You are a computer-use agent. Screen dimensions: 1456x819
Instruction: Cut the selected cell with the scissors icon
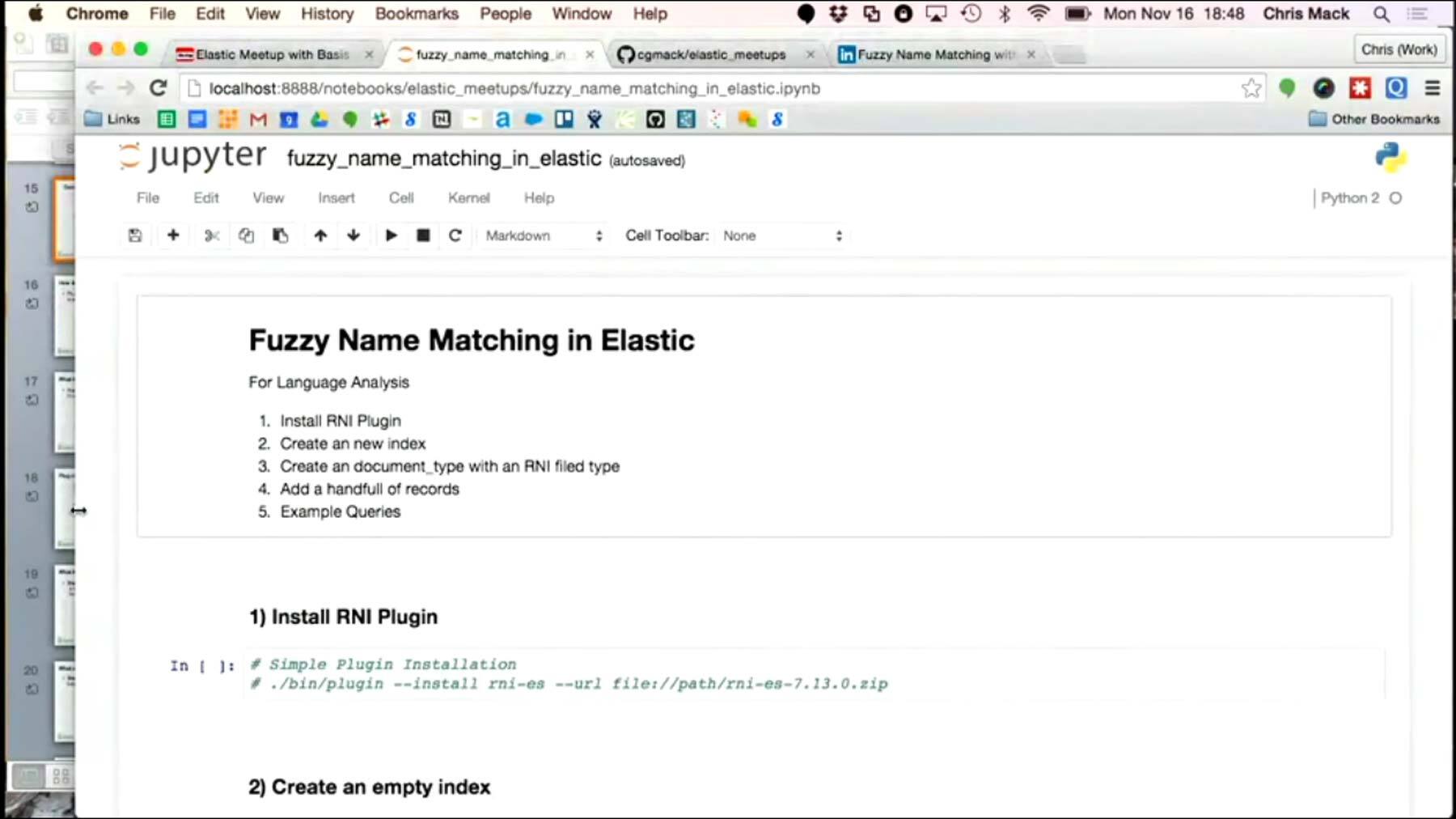coord(212,236)
